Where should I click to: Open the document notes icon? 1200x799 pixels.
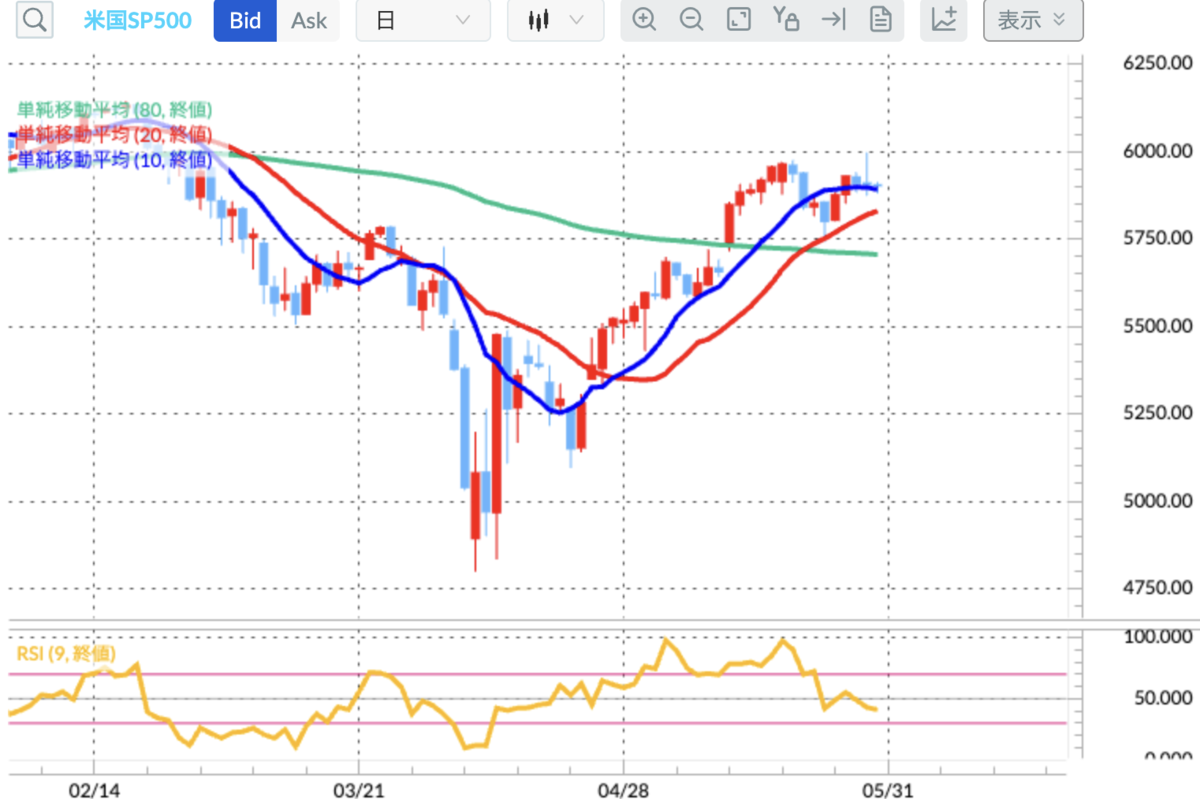pyautogui.click(x=880, y=20)
